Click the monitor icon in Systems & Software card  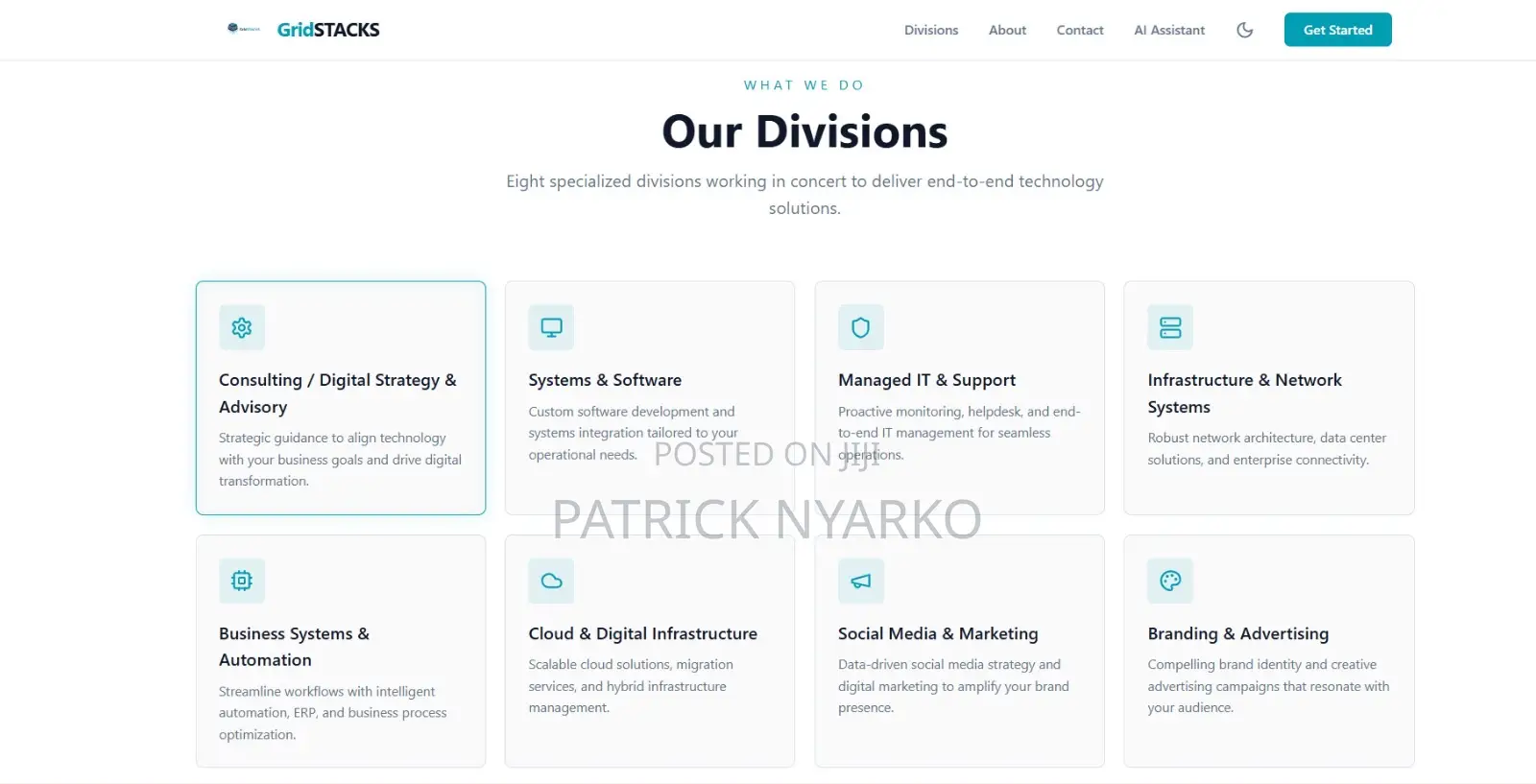click(x=551, y=327)
